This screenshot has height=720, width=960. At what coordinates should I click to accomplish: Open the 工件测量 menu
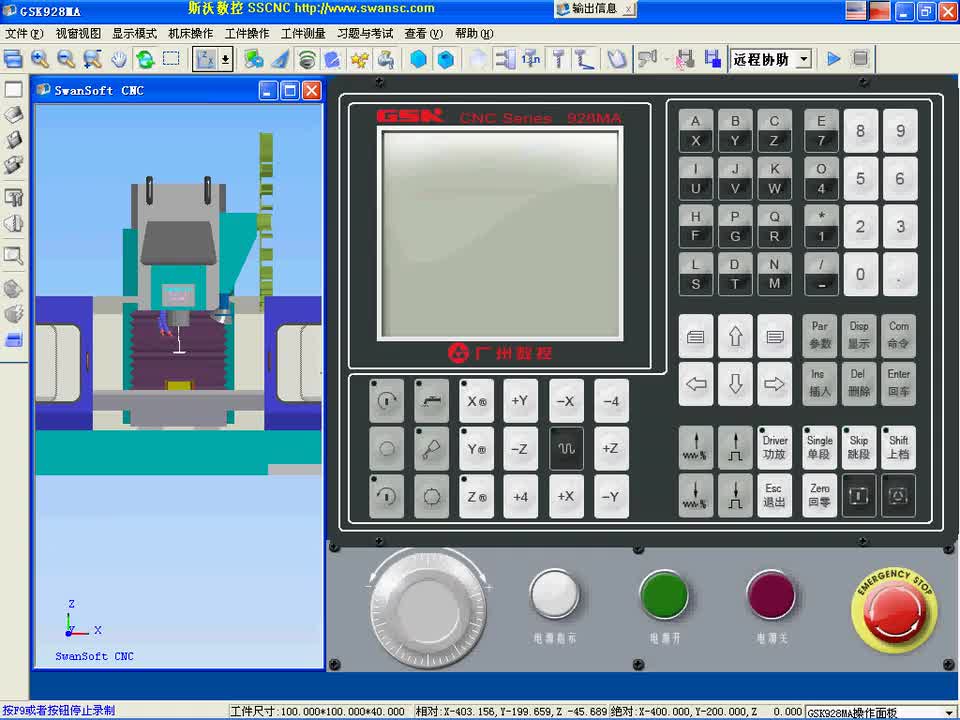click(304, 33)
